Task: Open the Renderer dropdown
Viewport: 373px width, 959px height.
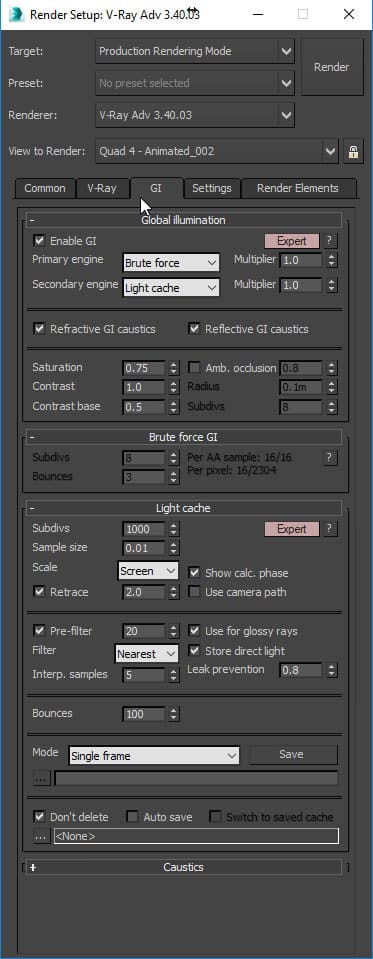Action: (194, 114)
